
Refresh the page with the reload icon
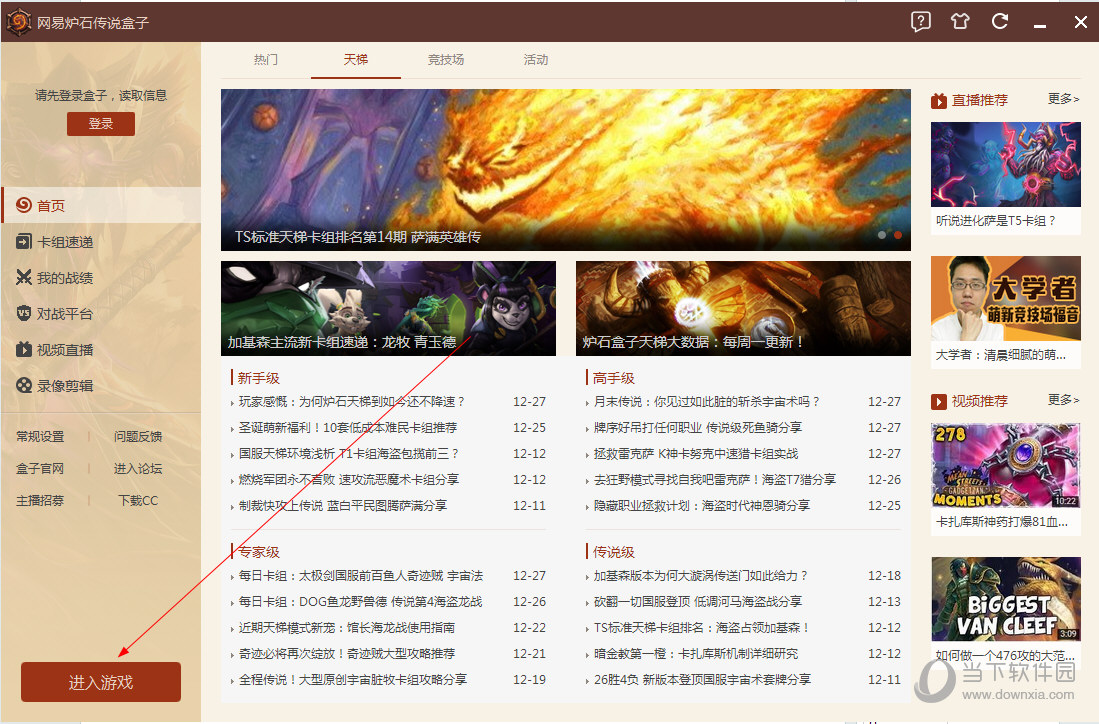(999, 21)
